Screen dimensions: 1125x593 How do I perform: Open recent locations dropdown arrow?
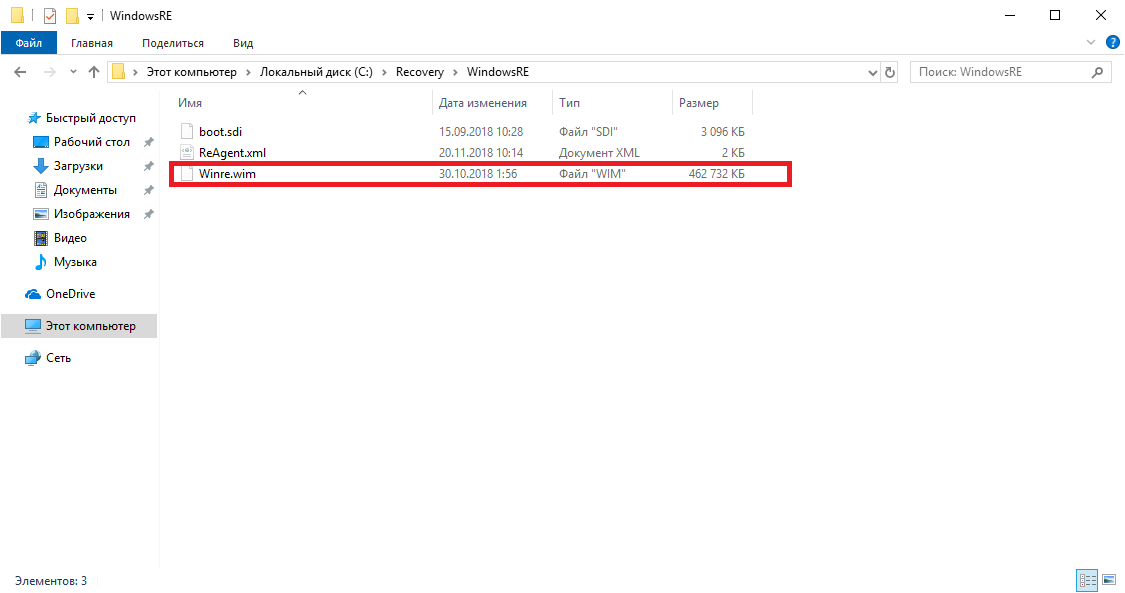[73, 72]
